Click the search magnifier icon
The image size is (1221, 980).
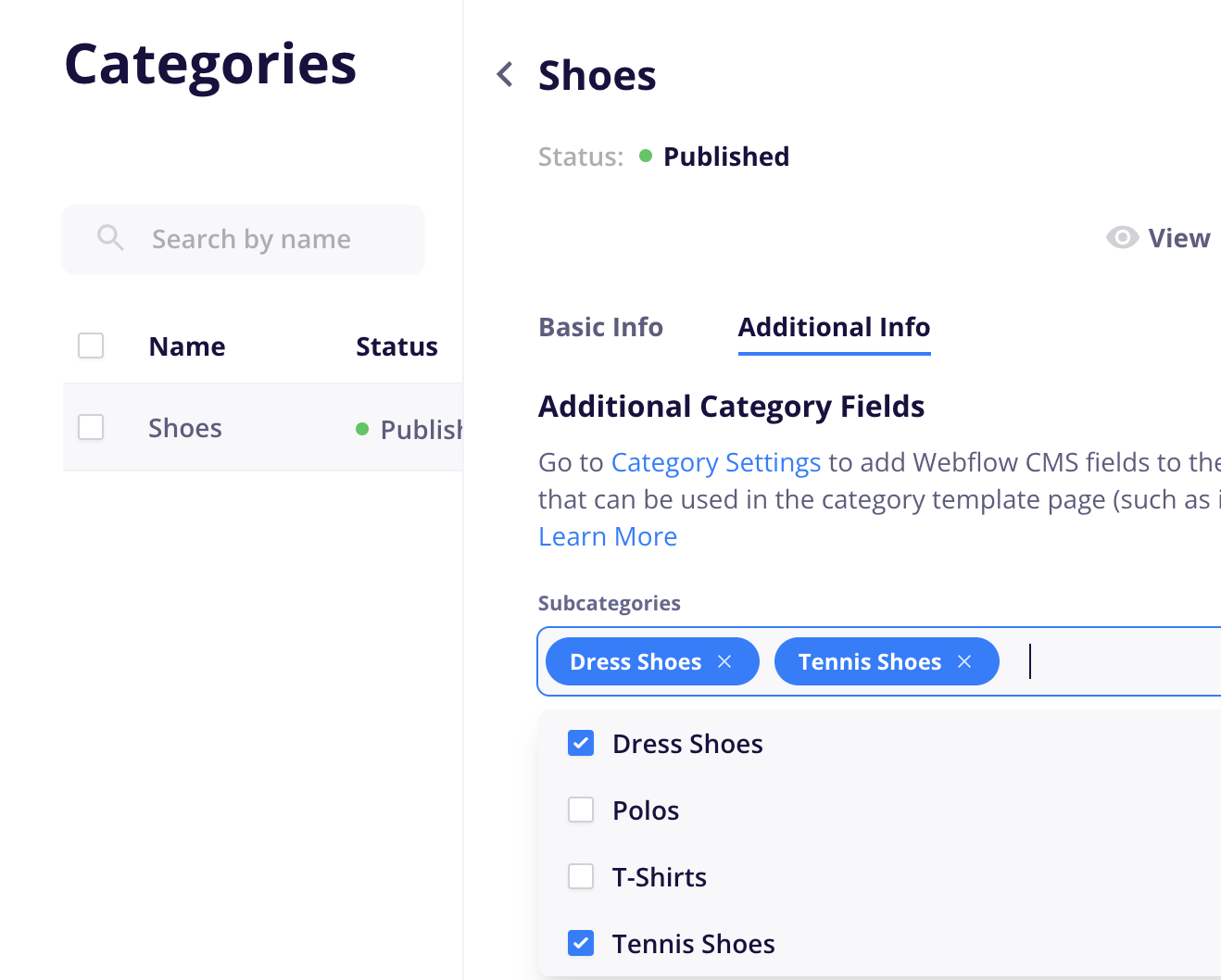point(110,238)
